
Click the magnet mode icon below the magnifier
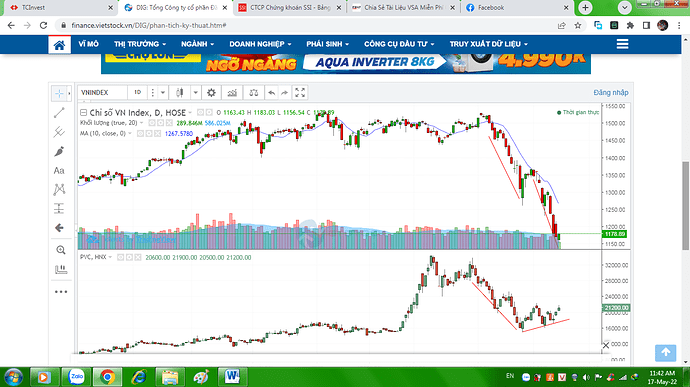[61, 269]
